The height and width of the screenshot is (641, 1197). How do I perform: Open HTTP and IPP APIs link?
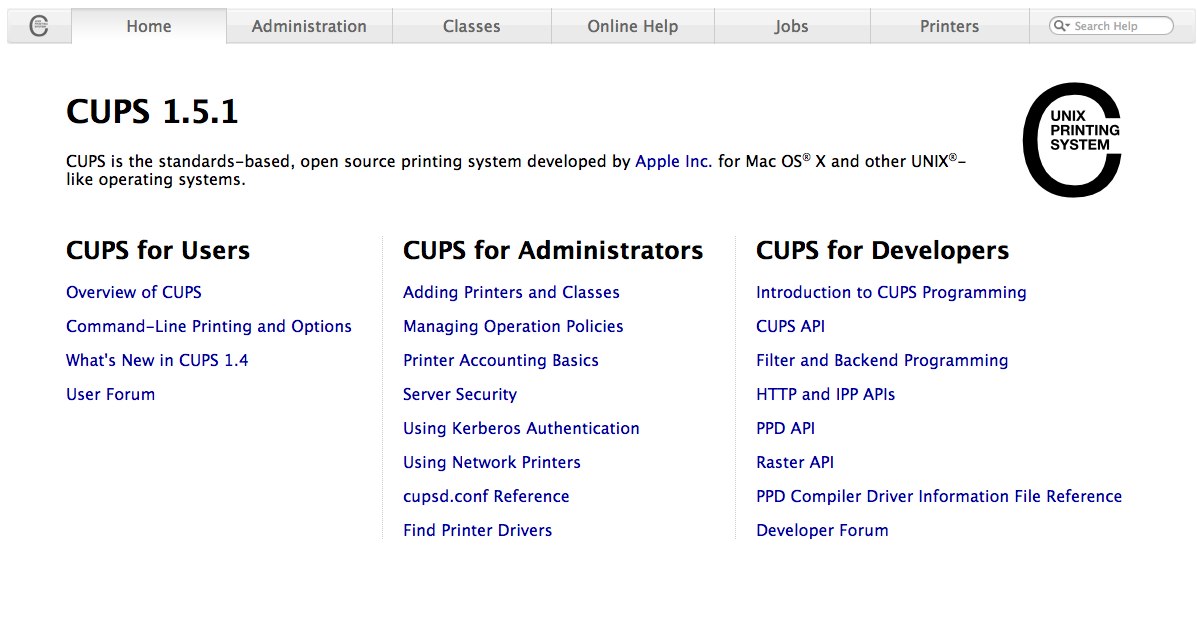pyautogui.click(x=825, y=395)
